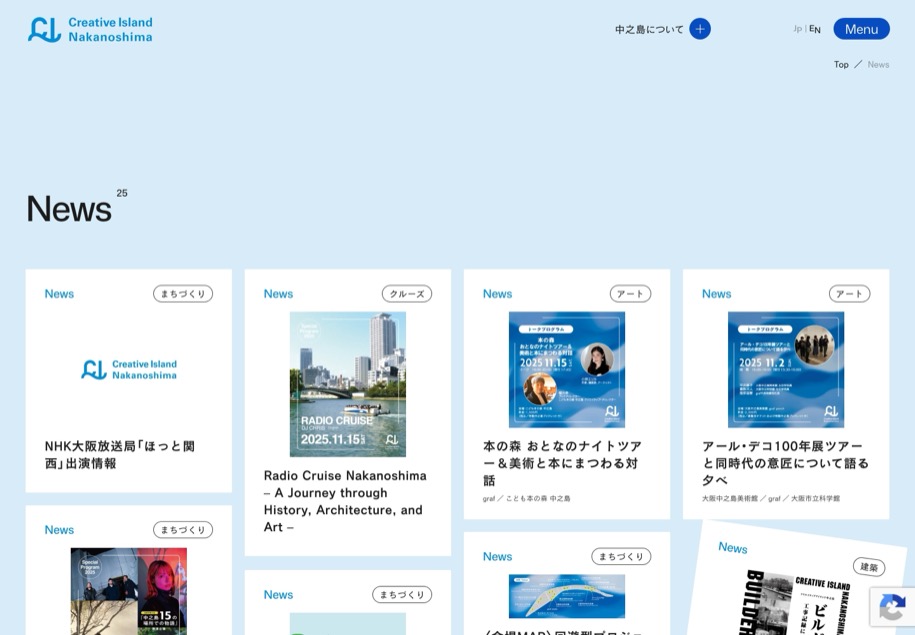Click the News label on the tilted 建築 card
The width and height of the screenshot is (915, 635).
(733, 547)
